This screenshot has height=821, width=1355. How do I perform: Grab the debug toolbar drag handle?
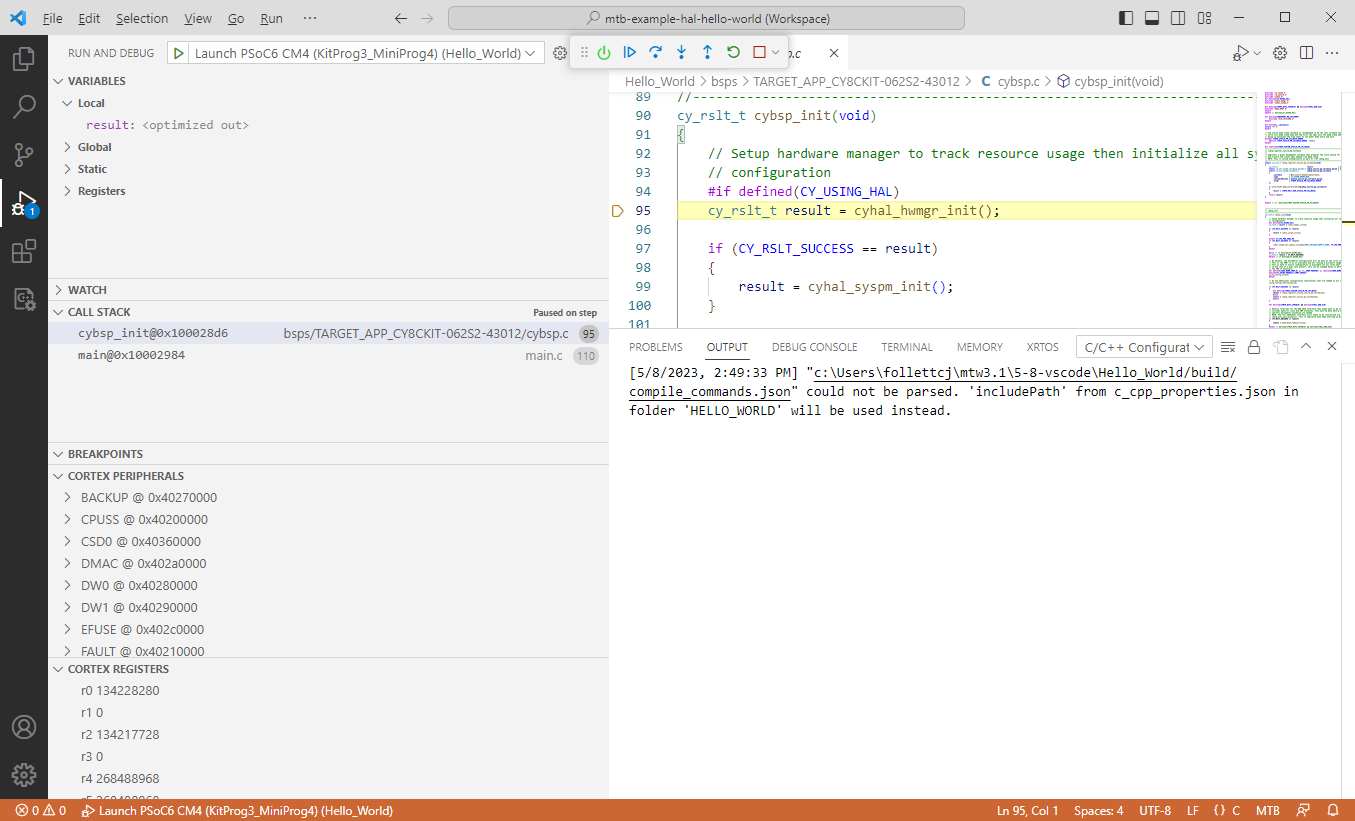tap(585, 53)
